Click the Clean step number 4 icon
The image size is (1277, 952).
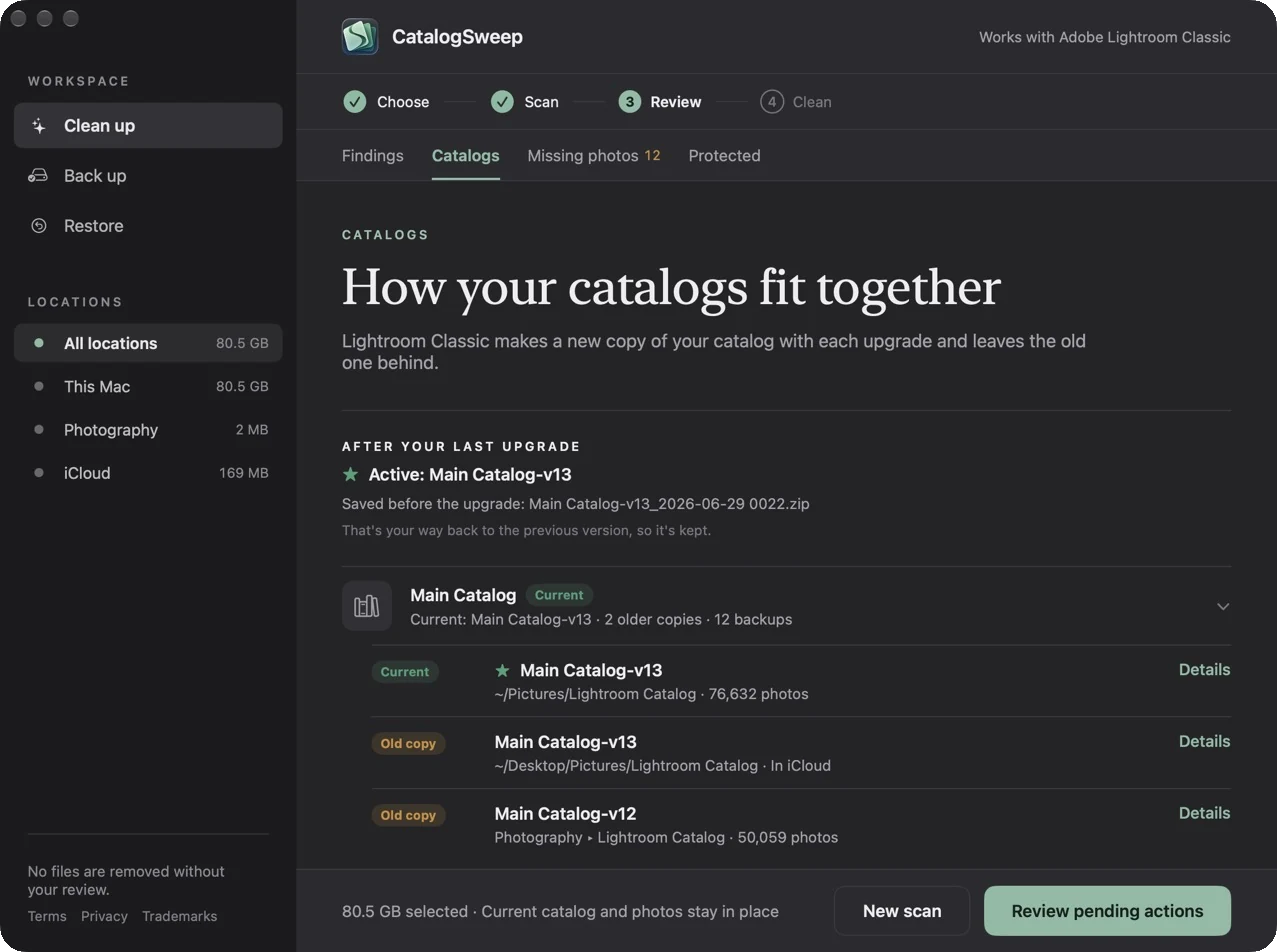pyautogui.click(x=771, y=102)
